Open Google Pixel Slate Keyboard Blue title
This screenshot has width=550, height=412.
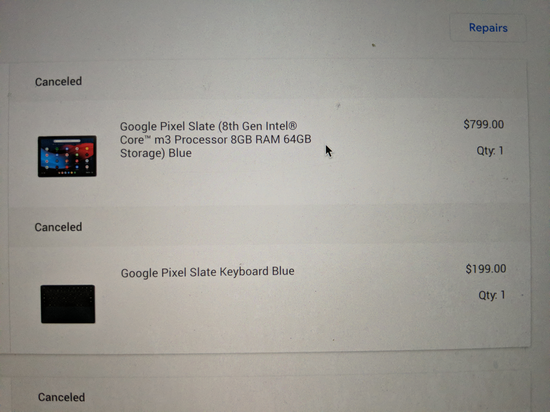207,272
